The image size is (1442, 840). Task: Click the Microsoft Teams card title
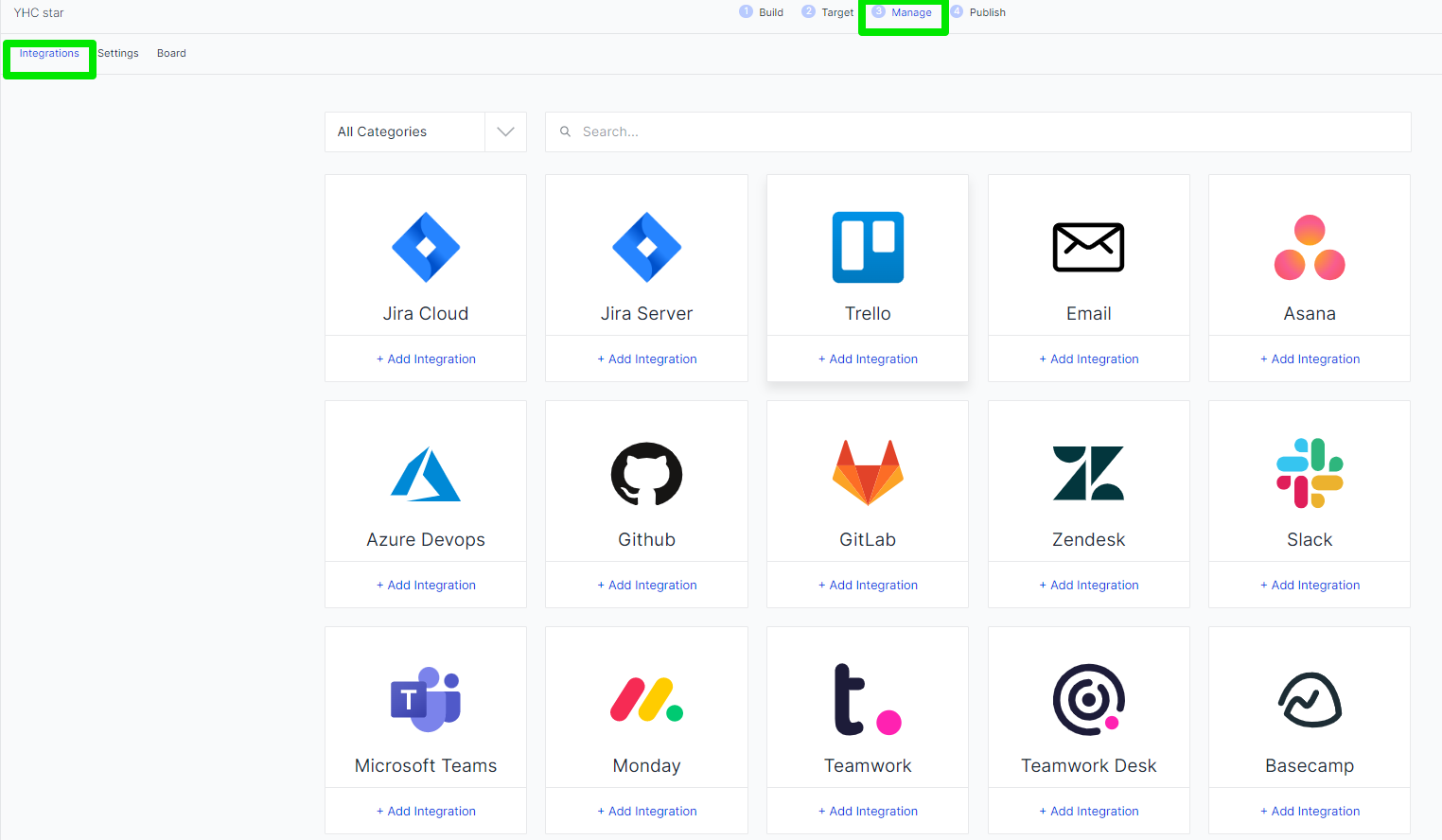426,765
